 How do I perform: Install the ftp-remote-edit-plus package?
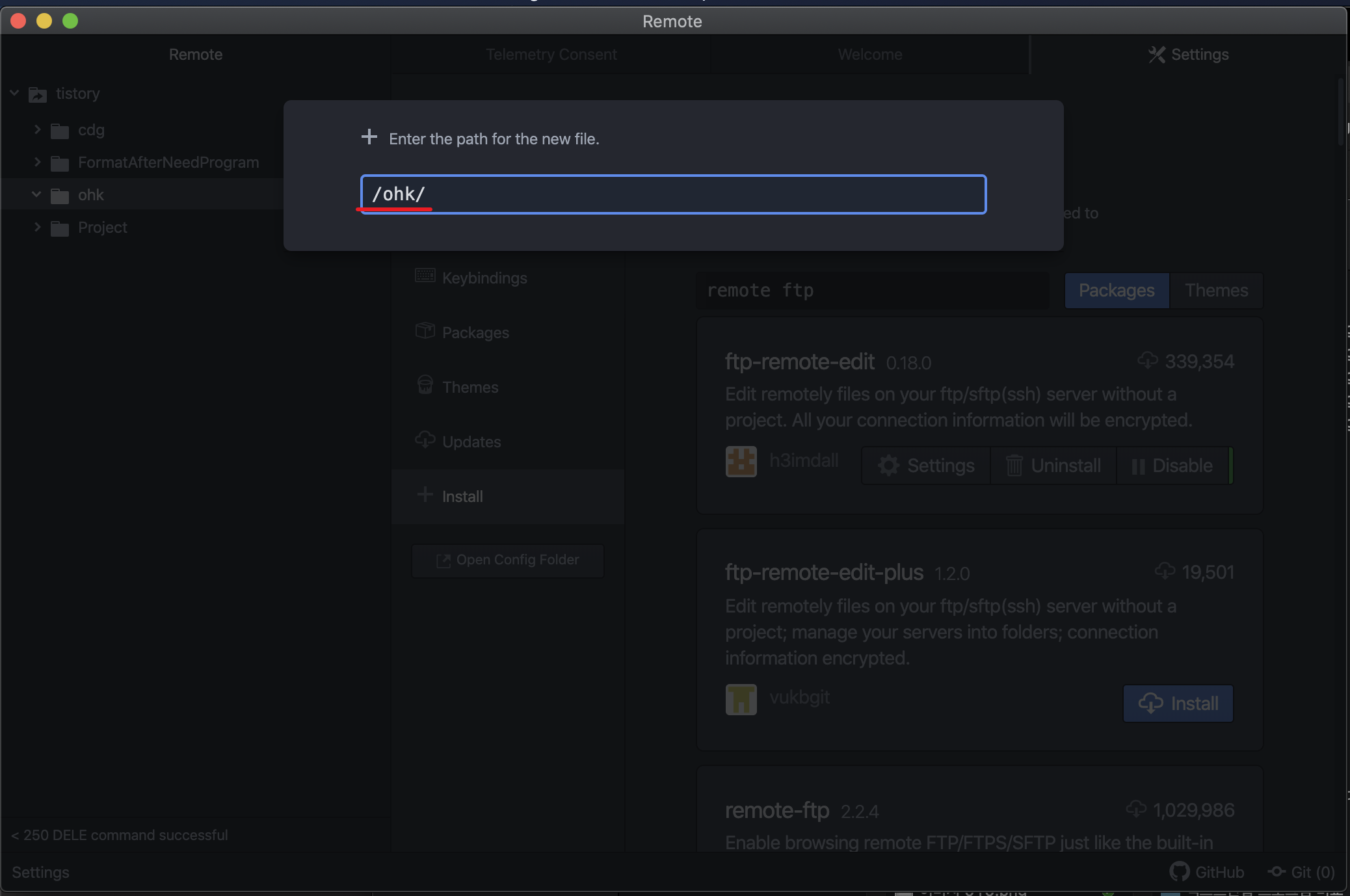coord(1178,703)
